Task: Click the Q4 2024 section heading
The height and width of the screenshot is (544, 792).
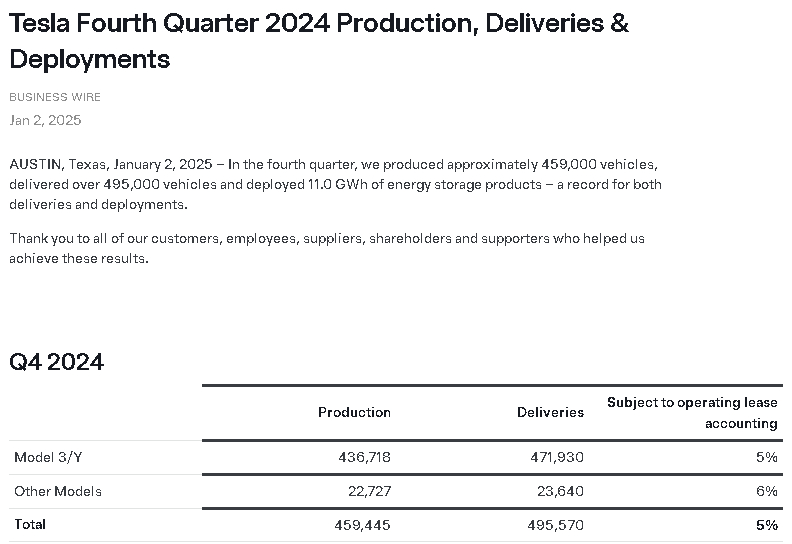Action: 57,362
